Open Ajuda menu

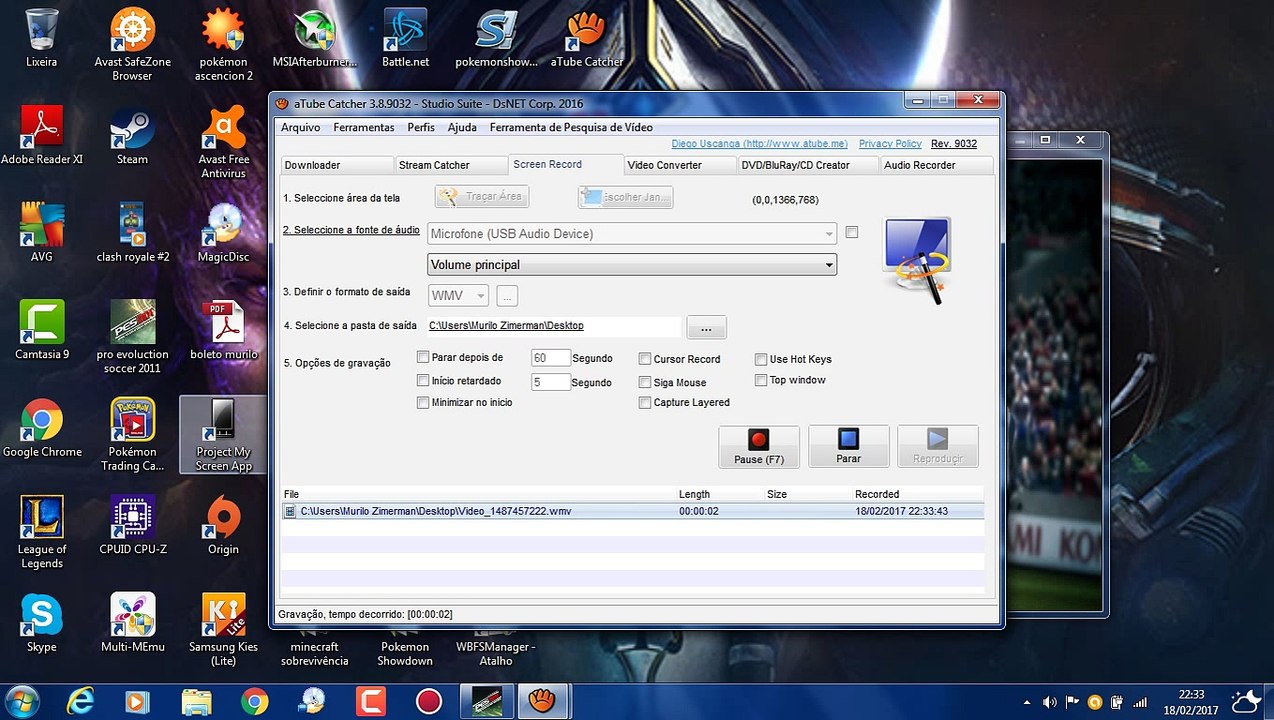coord(462,127)
